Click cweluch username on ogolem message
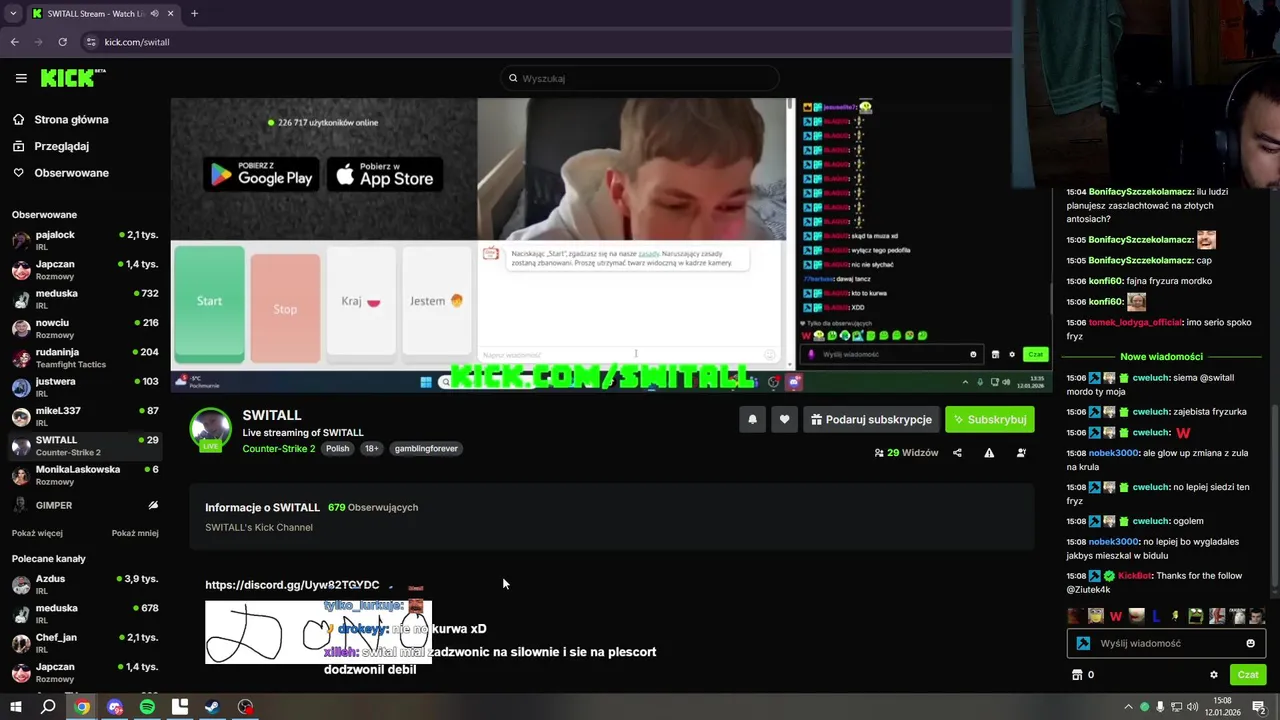This screenshot has width=1280, height=720. point(1151,521)
